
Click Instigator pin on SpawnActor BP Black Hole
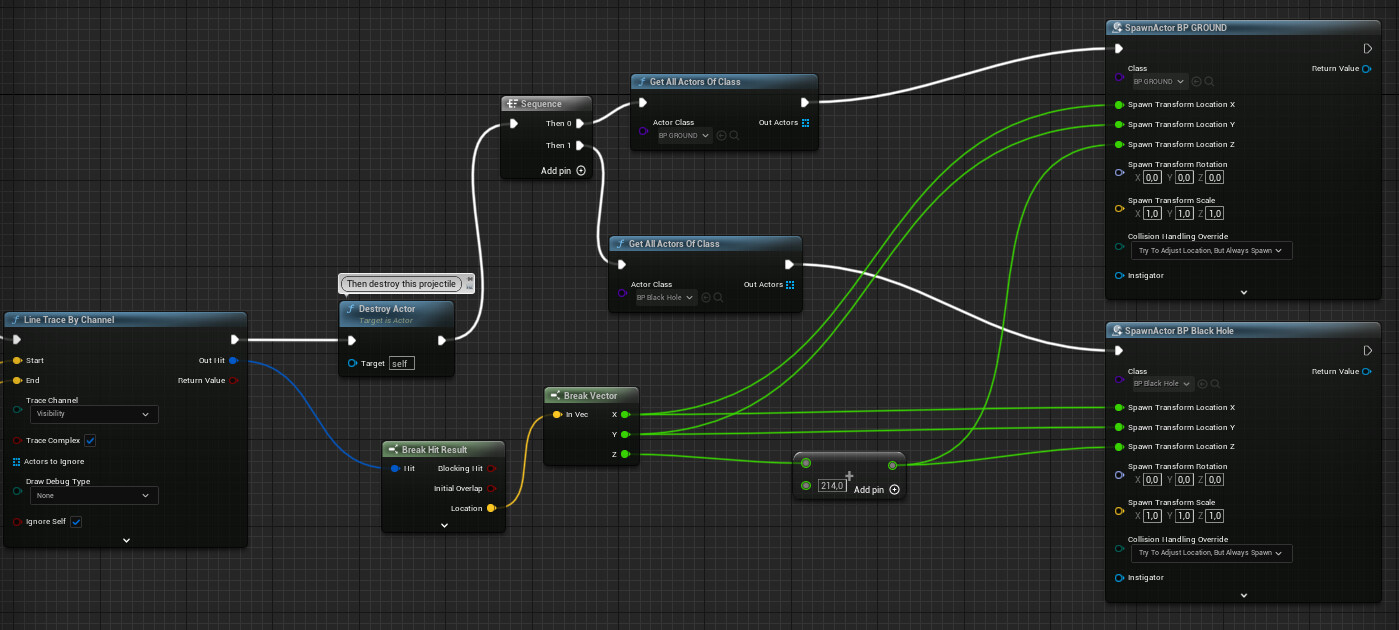1119,577
